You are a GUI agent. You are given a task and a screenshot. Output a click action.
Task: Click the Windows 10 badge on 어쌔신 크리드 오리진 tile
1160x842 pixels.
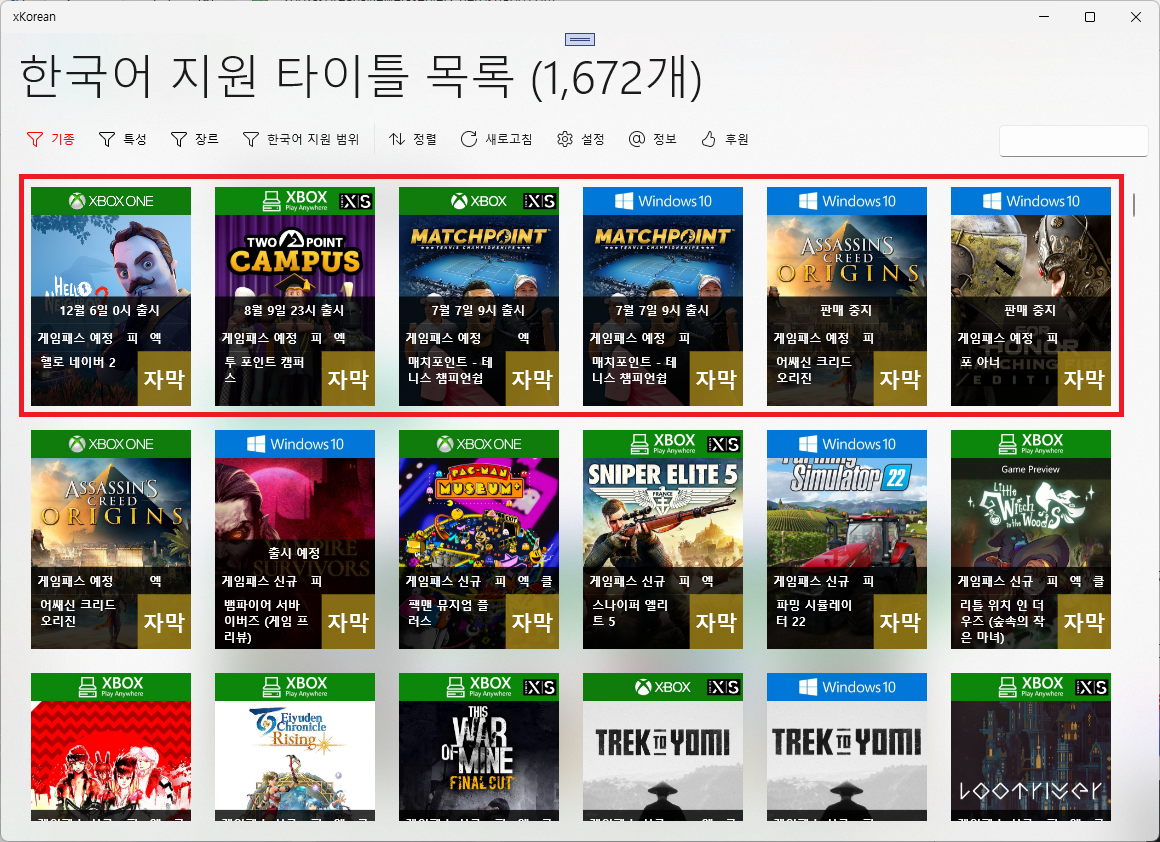coord(847,200)
